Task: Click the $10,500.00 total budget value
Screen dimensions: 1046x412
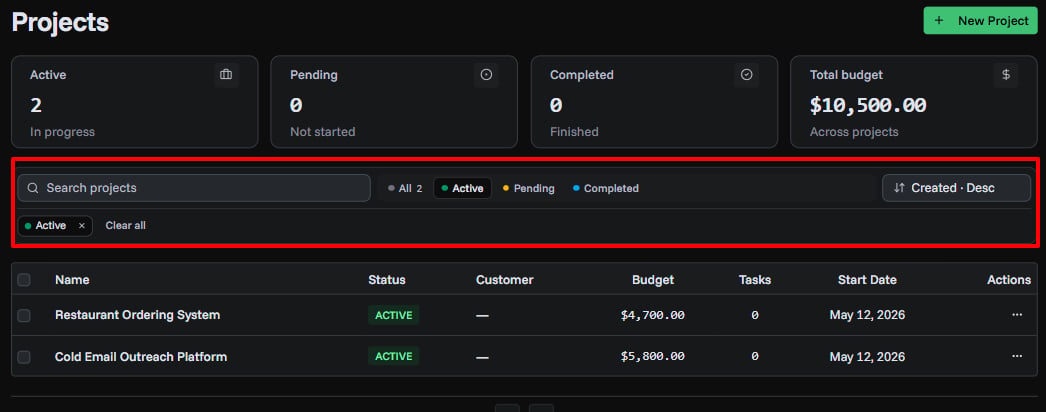Action: point(868,105)
